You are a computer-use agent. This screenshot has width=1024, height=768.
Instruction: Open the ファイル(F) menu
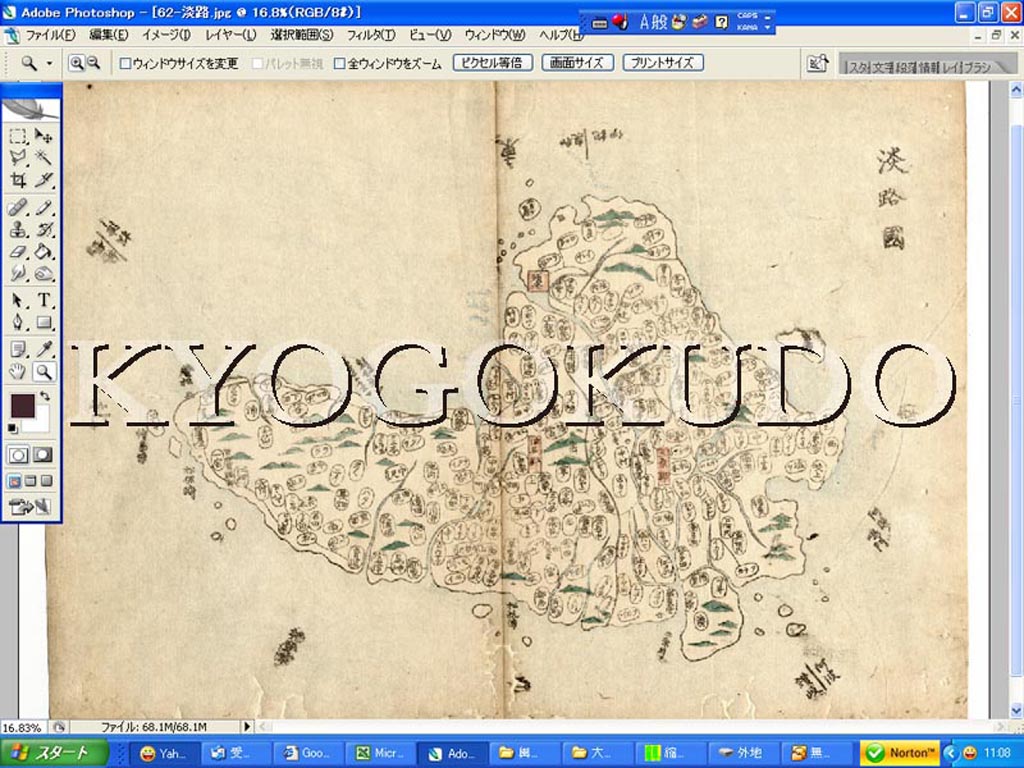click(50, 35)
